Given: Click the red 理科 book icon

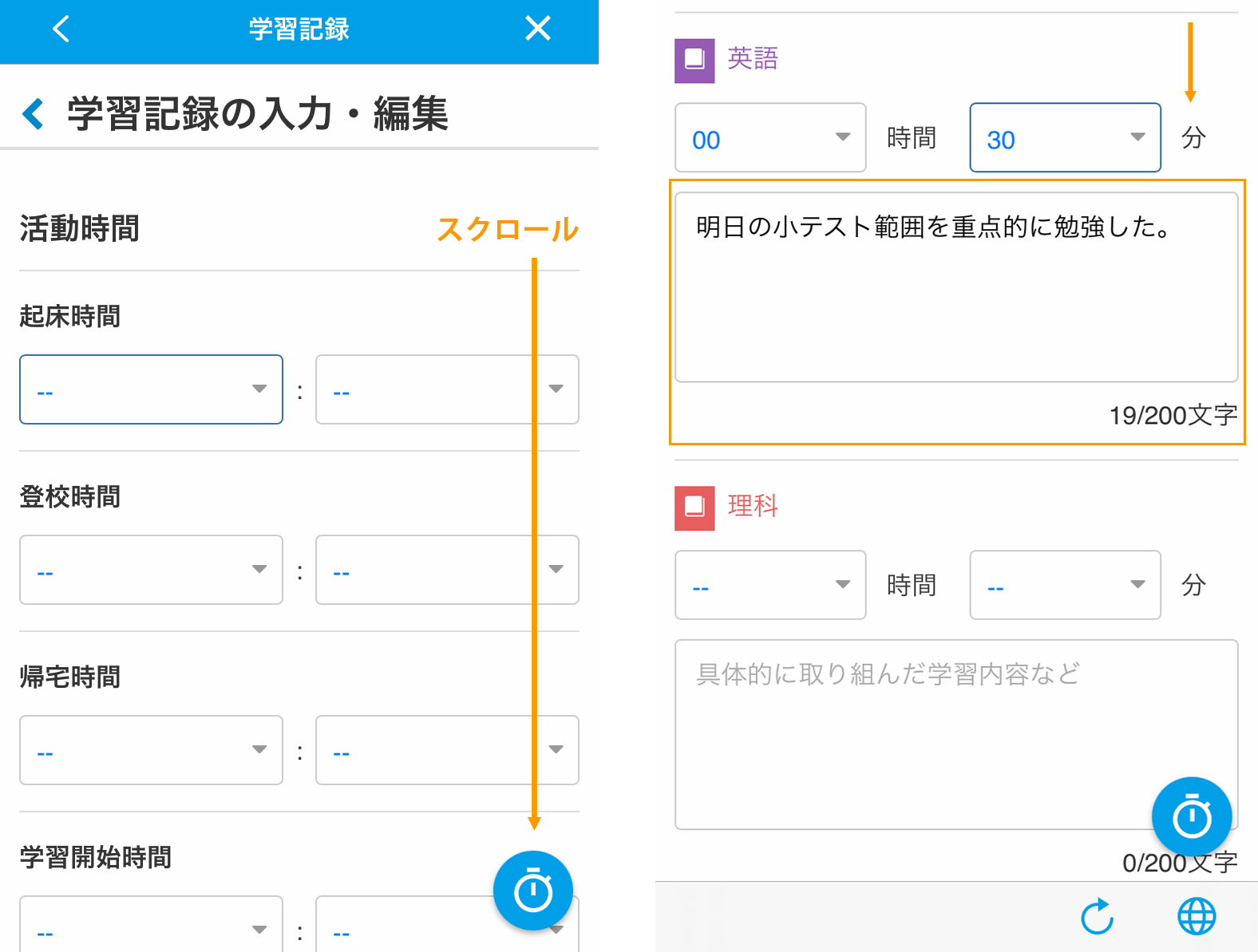Looking at the screenshot, I should tap(694, 509).
